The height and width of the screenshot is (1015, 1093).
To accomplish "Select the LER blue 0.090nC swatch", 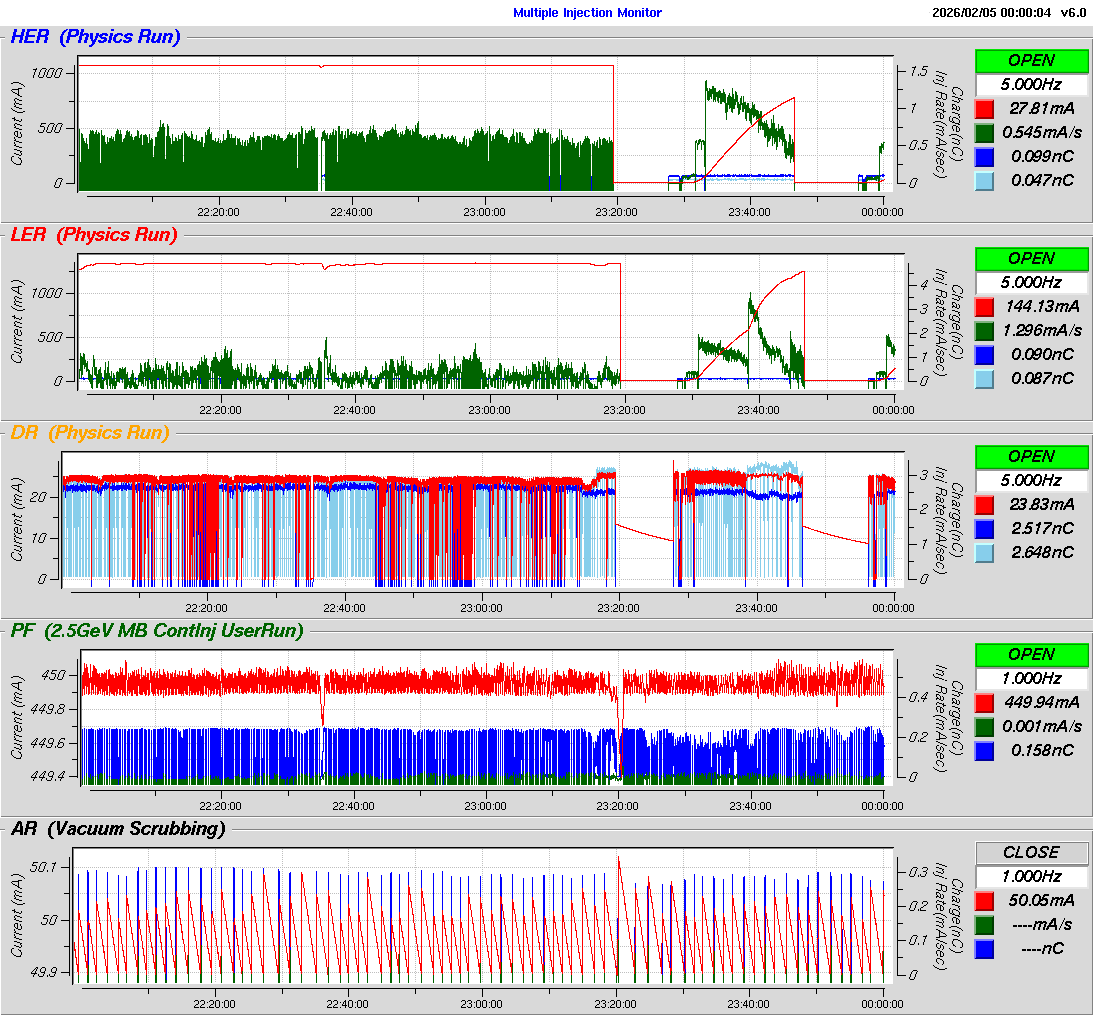I will click(x=985, y=354).
